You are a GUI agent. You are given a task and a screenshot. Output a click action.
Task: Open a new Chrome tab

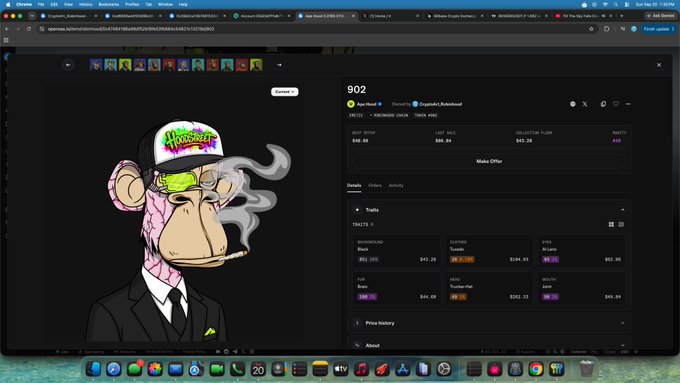[x=621, y=16]
